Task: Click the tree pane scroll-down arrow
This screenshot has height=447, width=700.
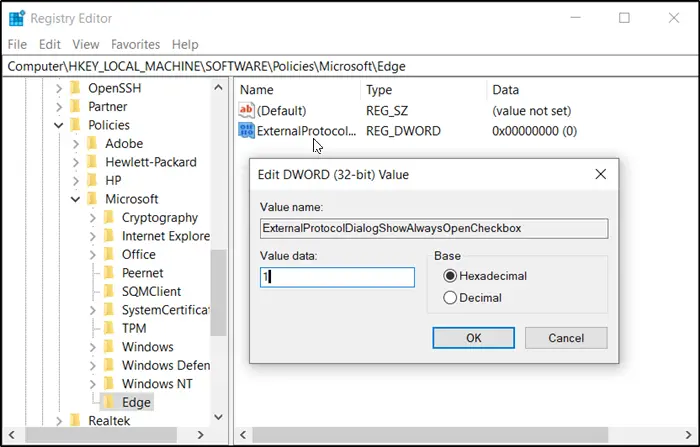Action: point(218,417)
